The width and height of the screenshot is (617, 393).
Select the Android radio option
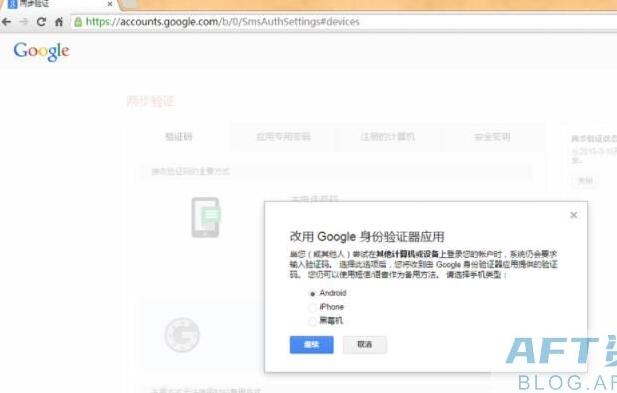click(312, 293)
